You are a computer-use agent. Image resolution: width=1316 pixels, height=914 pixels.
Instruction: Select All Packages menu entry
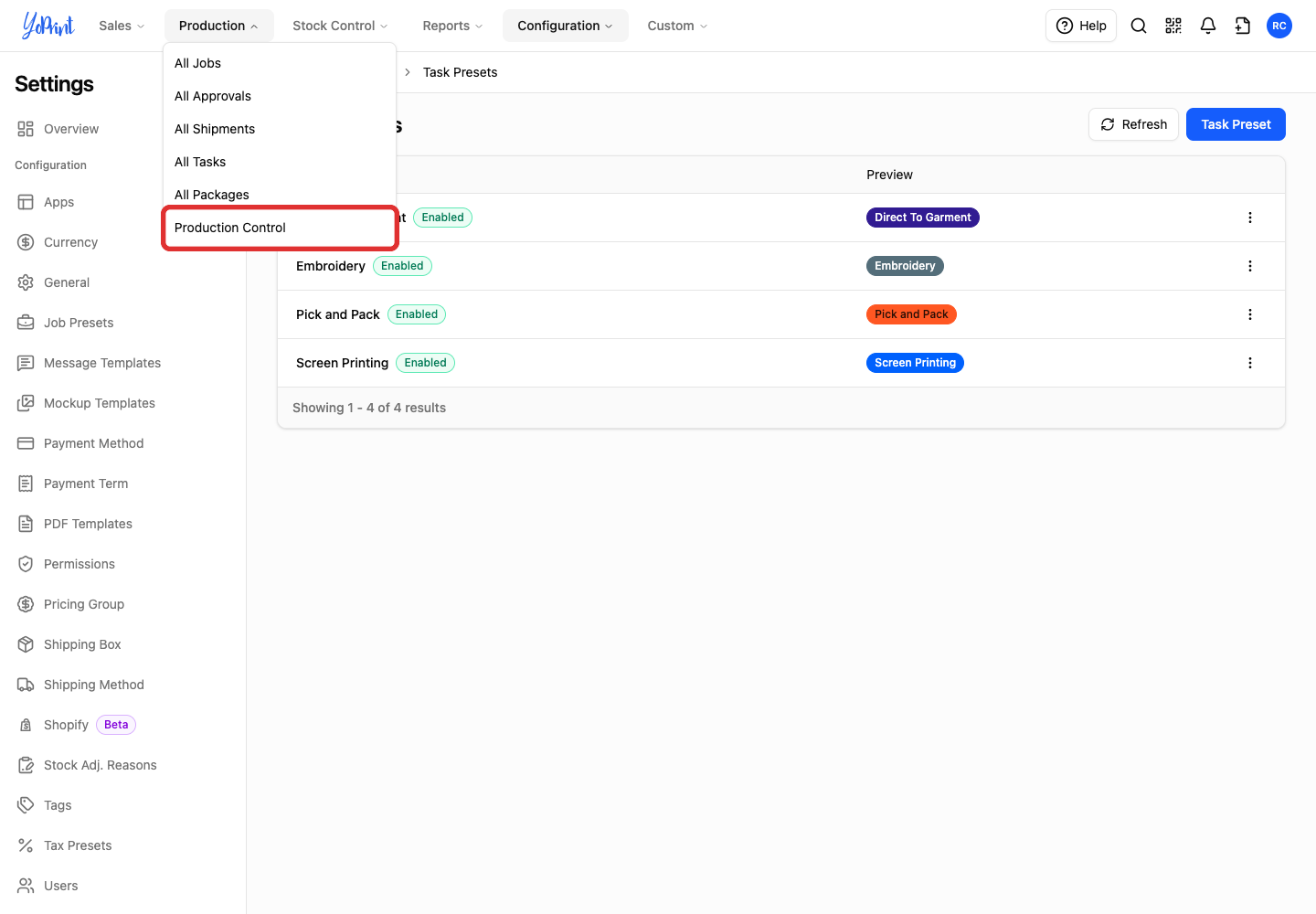tap(280, 195)
